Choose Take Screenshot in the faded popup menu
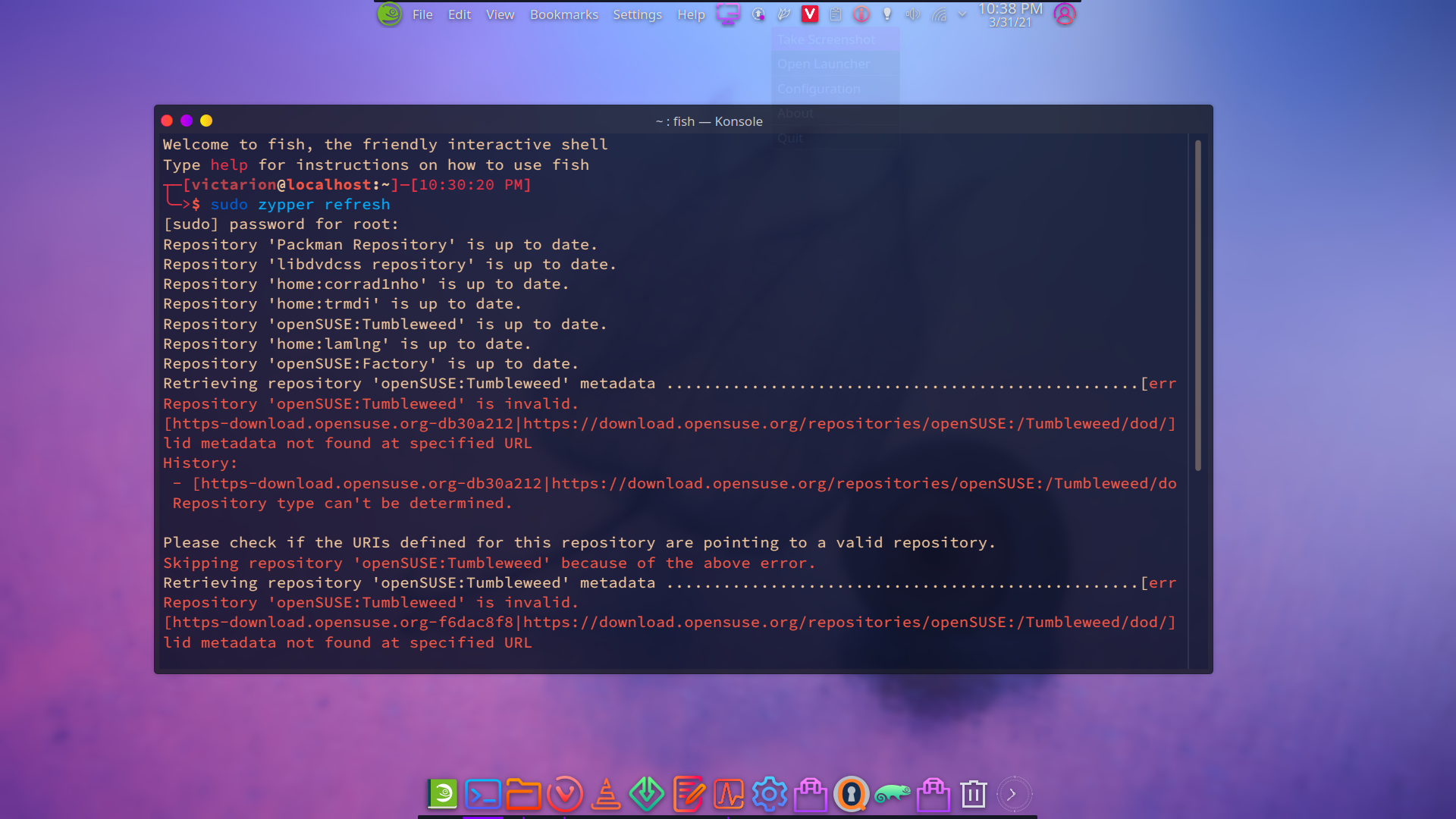The height and width of the screenshot is (819, 1456). pyautogui.click(x=836, y=39)
